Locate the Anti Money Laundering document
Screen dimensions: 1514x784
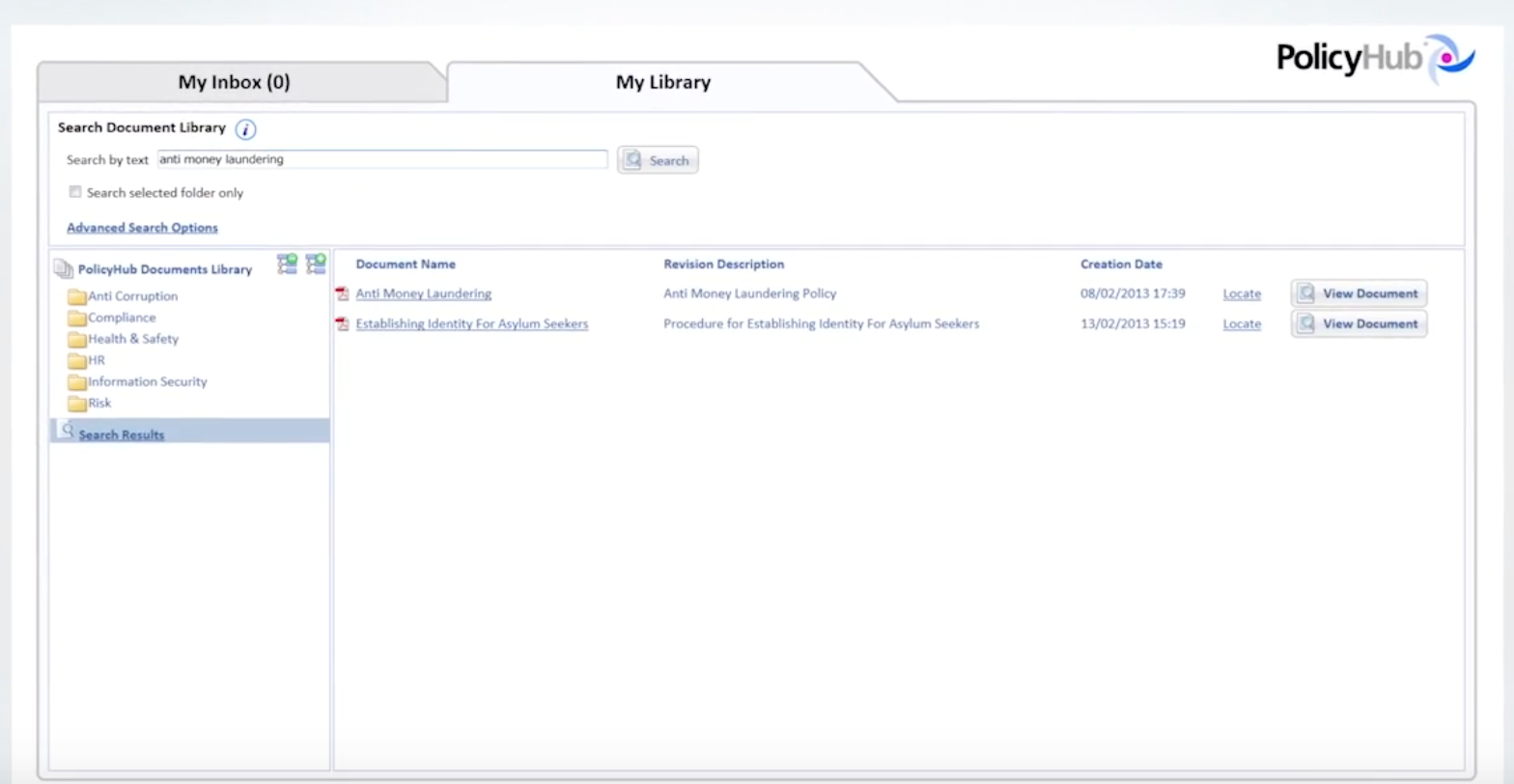click(x=1242, y=294)
